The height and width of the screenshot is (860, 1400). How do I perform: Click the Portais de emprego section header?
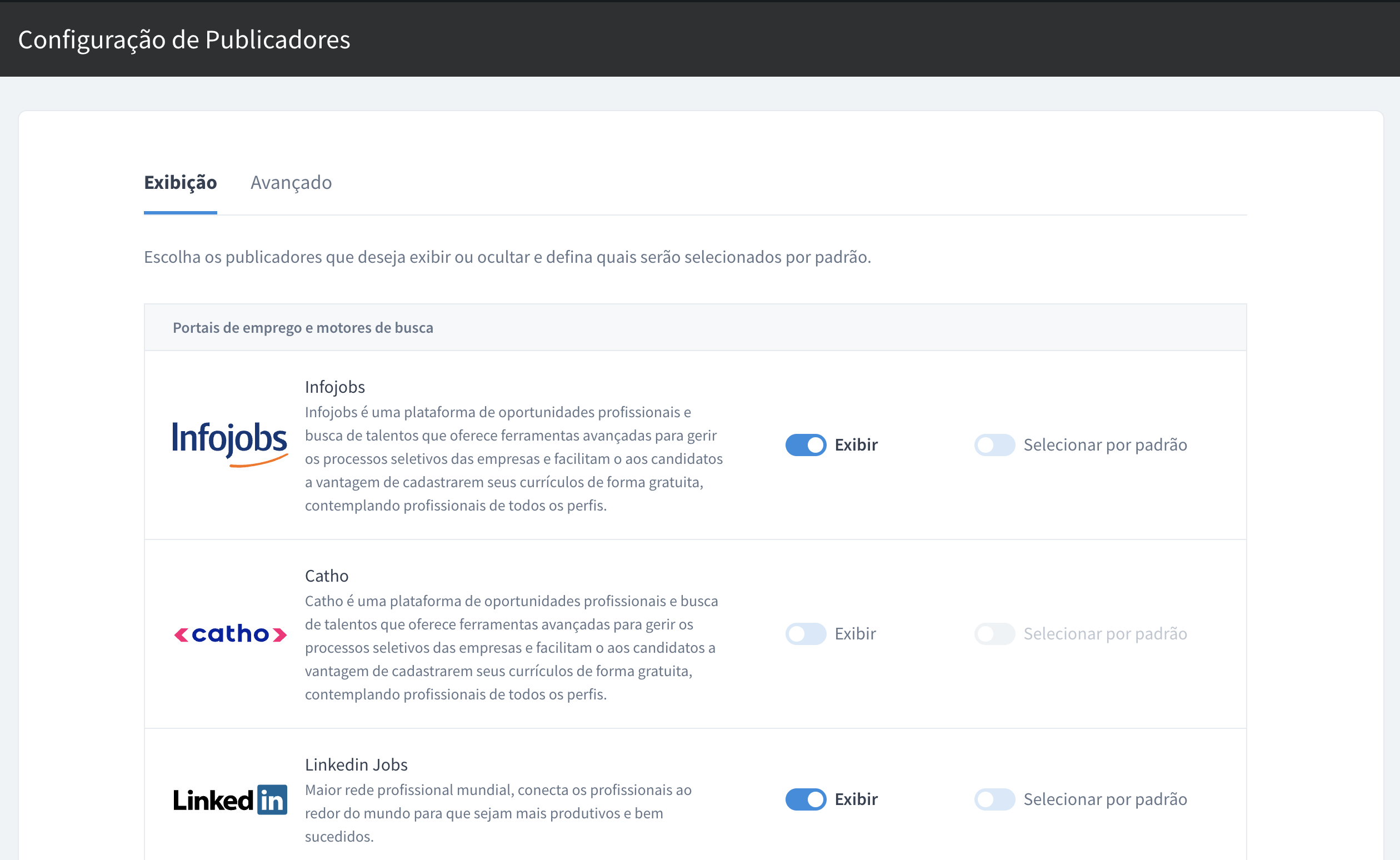303,328
